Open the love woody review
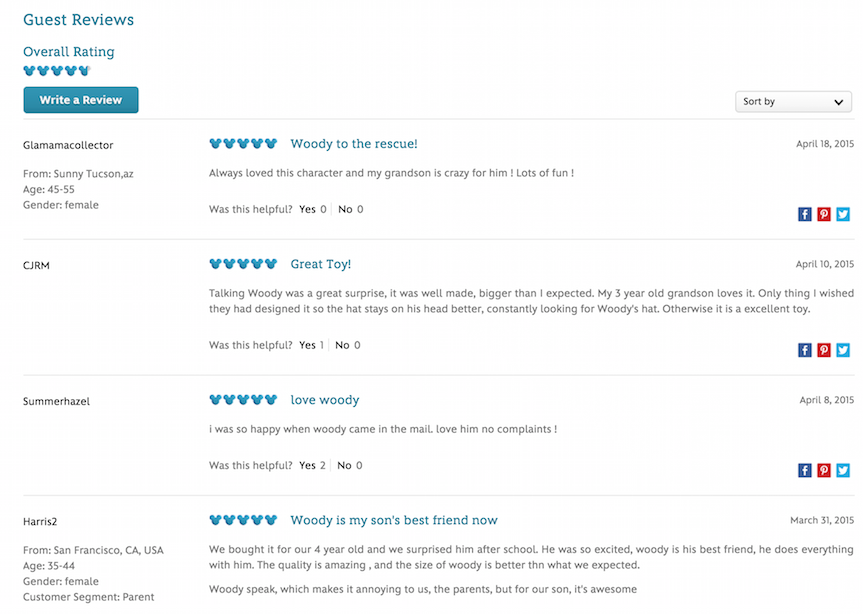Screen dimensions: 863x614 324,399
